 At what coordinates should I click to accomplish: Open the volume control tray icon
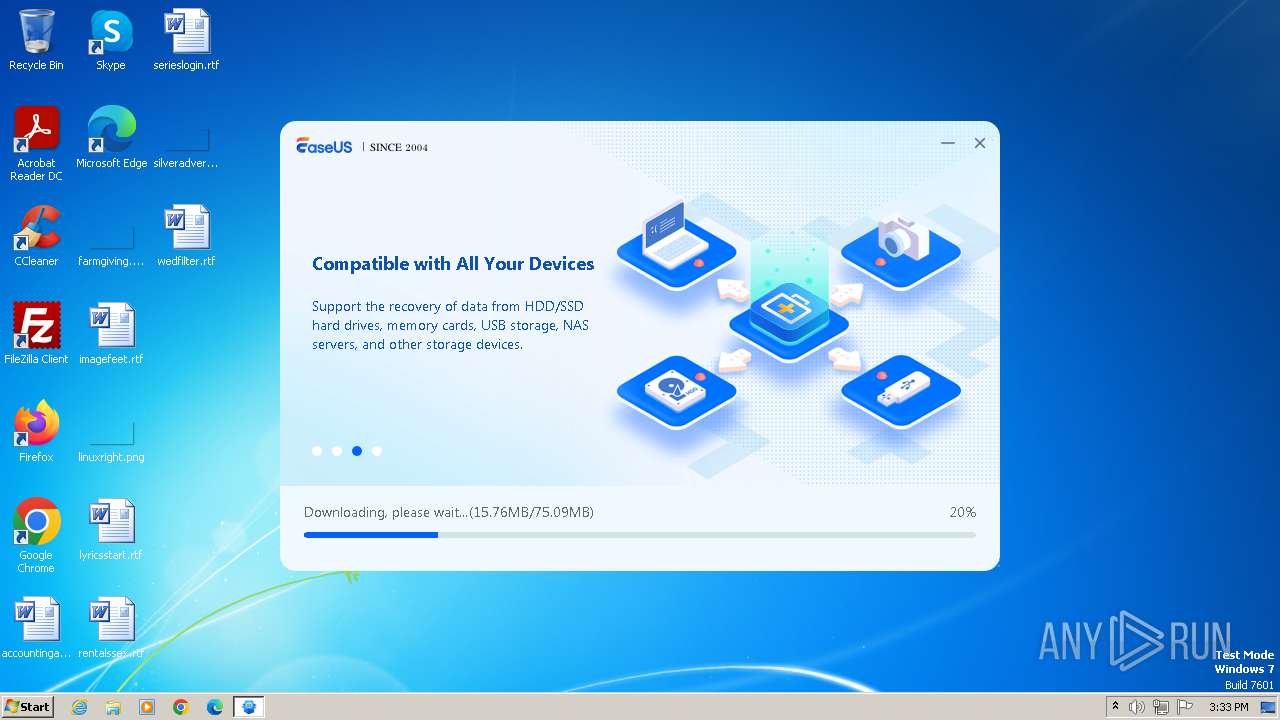[x=1137, y=707]
